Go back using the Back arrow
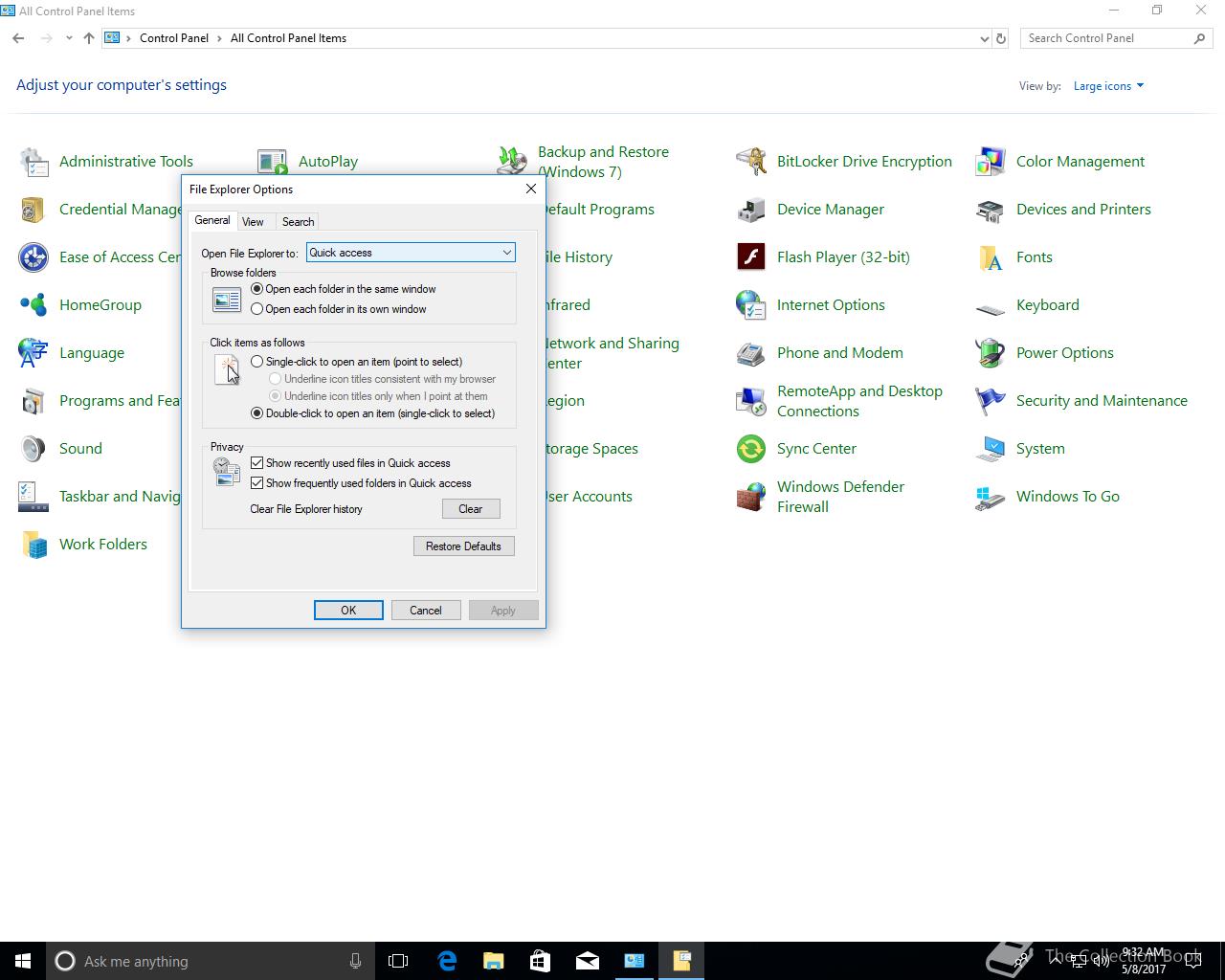 [18, 38]
